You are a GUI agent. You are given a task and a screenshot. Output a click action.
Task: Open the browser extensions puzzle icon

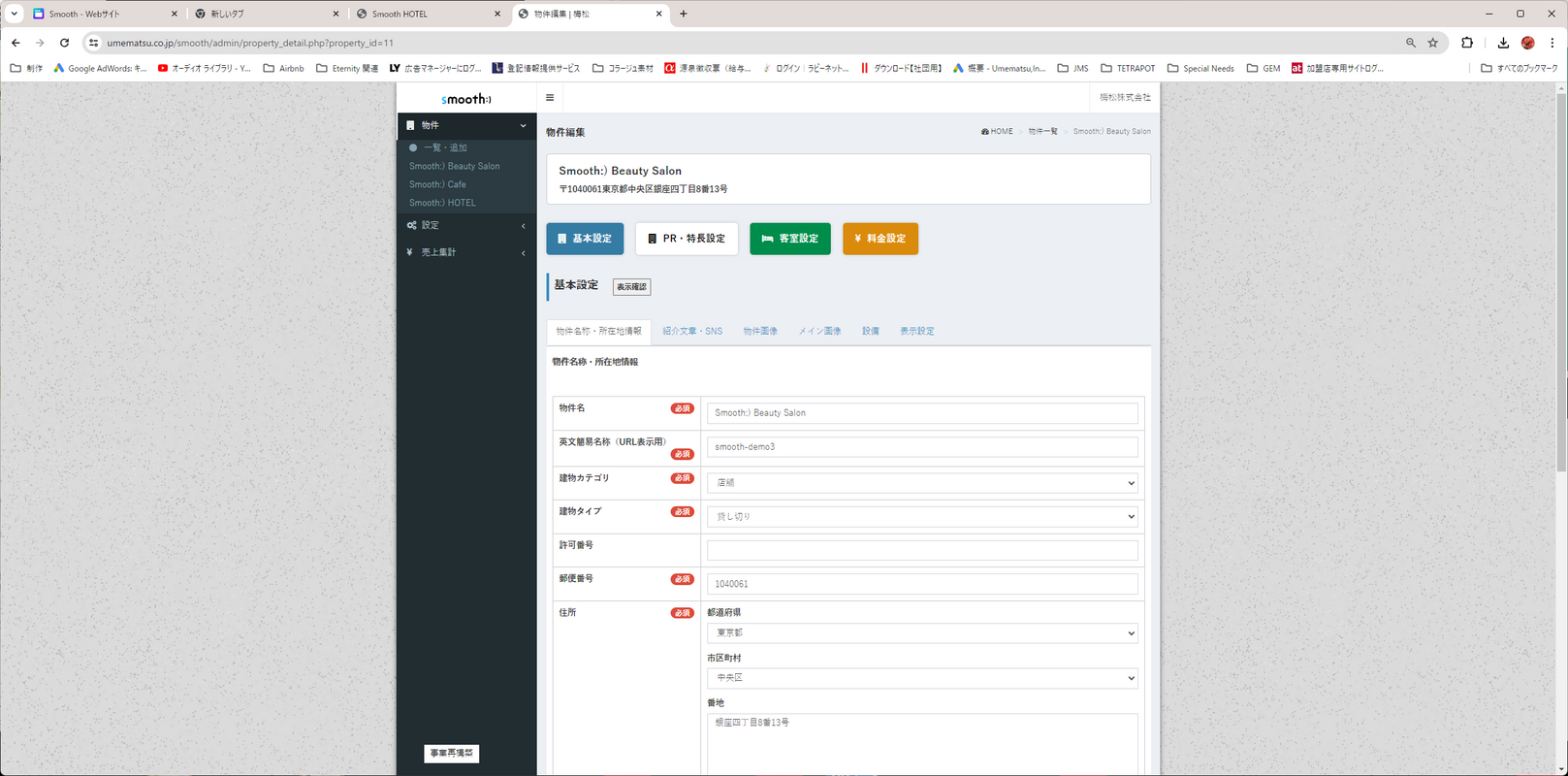1466,43
